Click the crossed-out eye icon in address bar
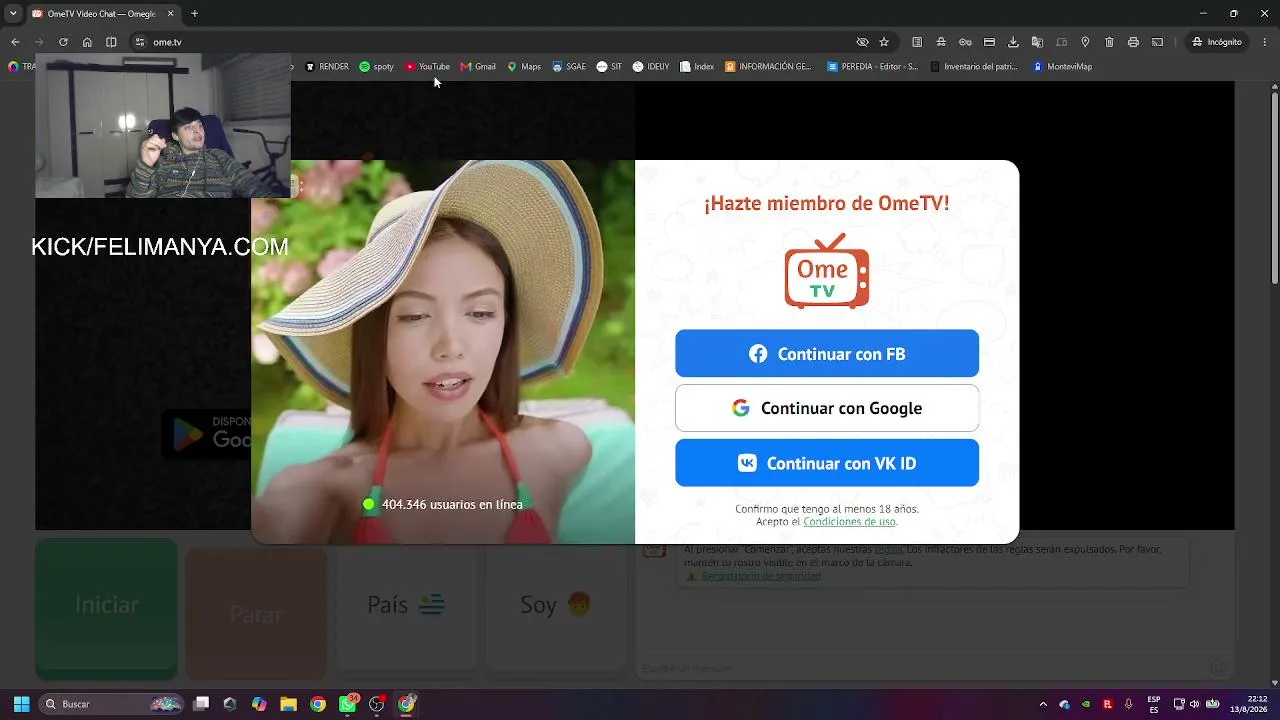The height and width of the screenshot is (720, 1280). [x=862, y=42]
